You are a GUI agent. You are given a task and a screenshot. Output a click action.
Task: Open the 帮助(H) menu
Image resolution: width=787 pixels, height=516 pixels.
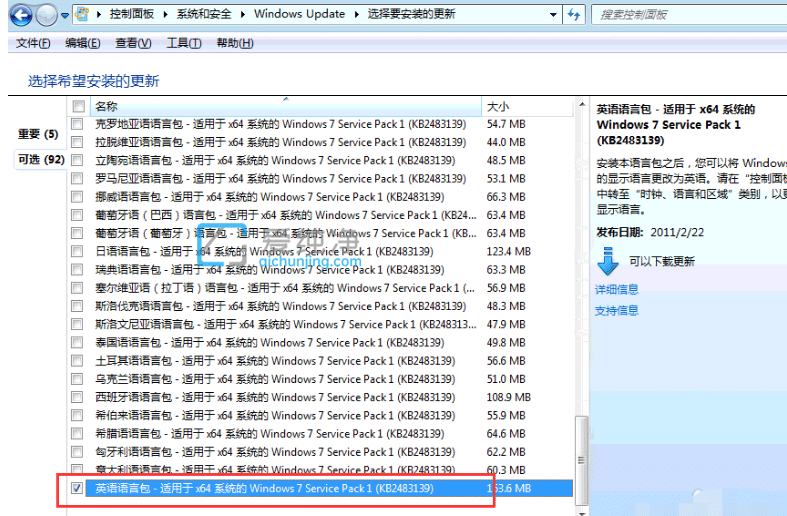235,43
